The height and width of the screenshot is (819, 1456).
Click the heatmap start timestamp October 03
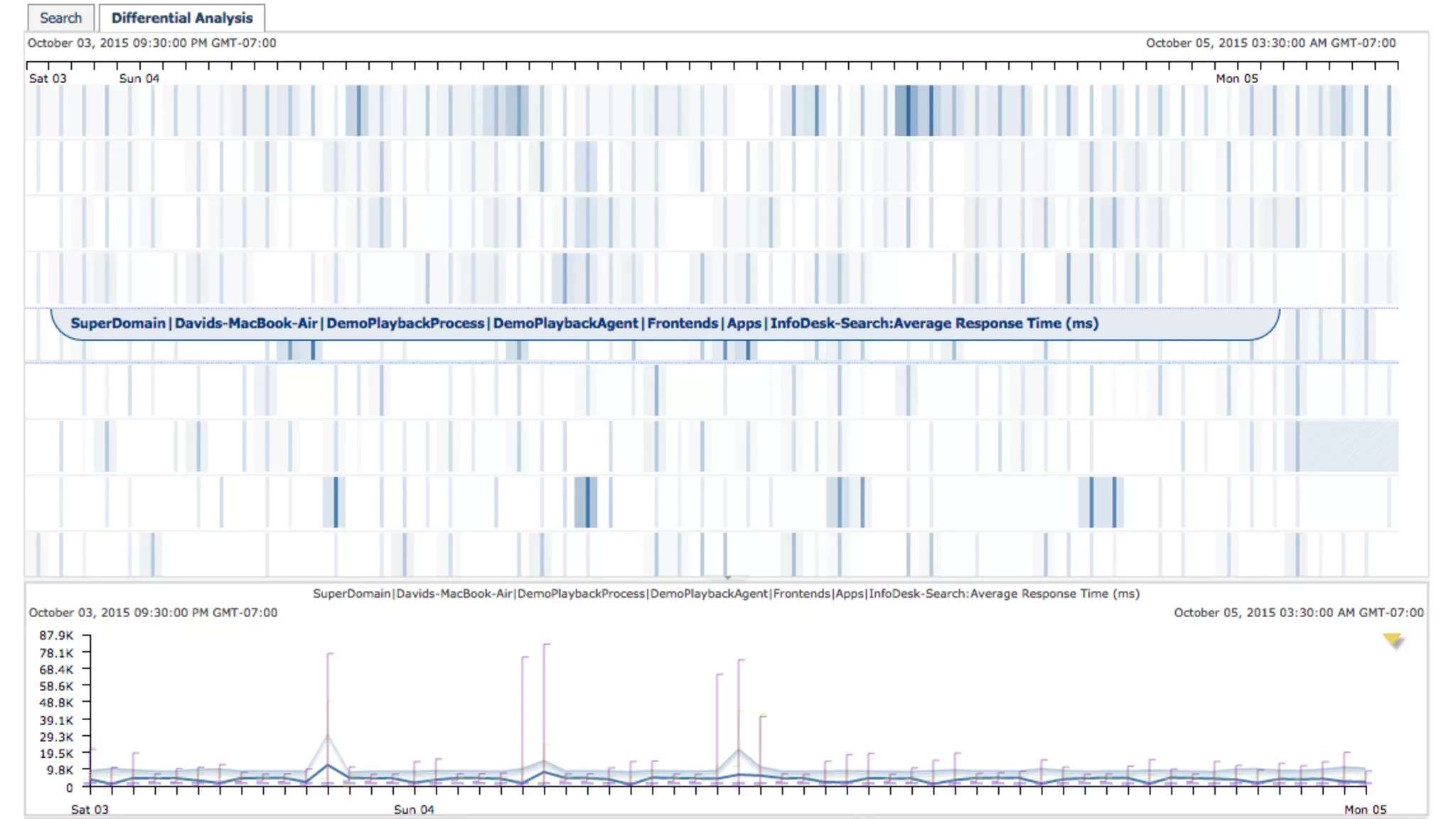click(151, 43)
